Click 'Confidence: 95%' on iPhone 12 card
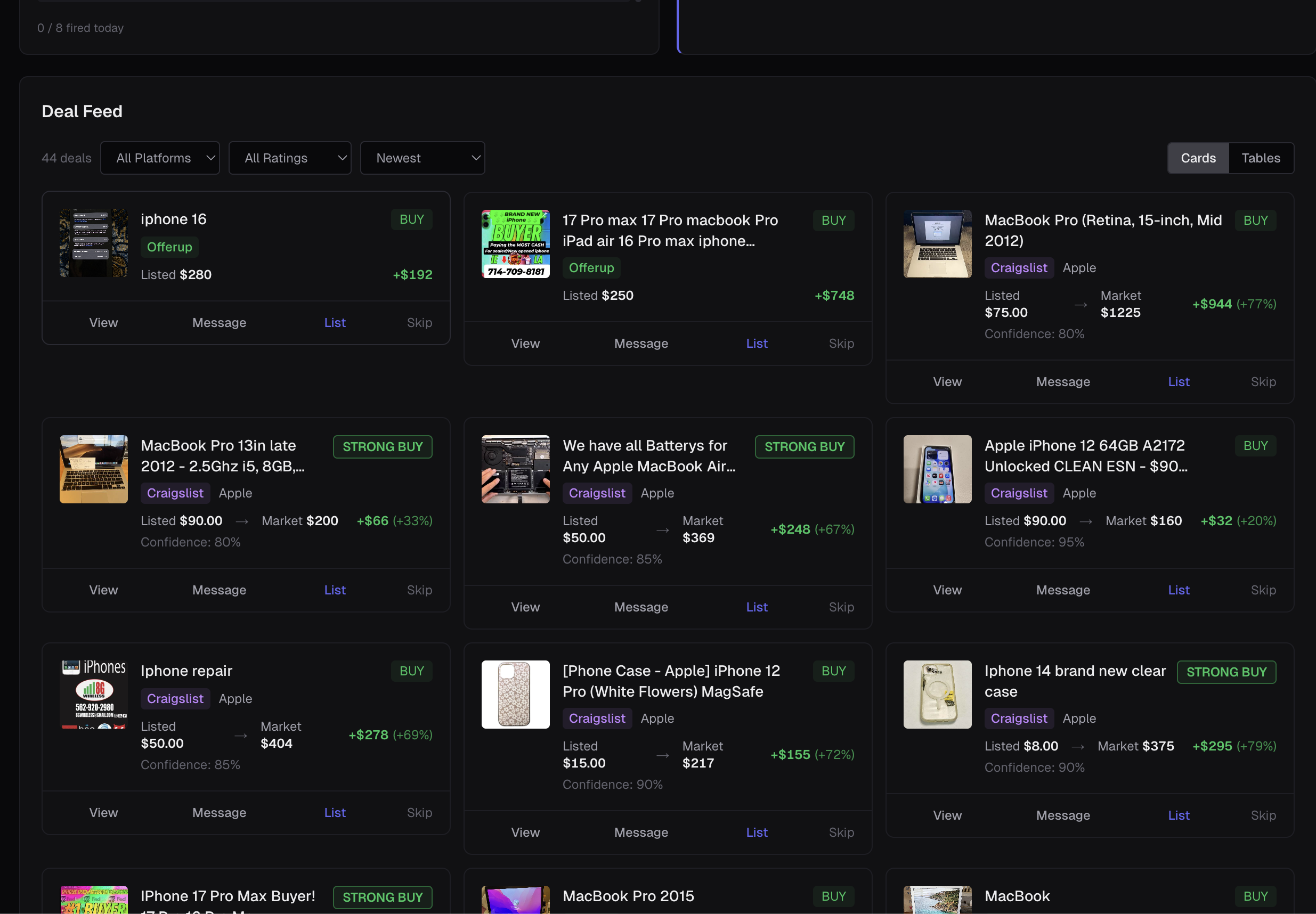This screenshot has width=1316, height=914. pos(1034,542)
